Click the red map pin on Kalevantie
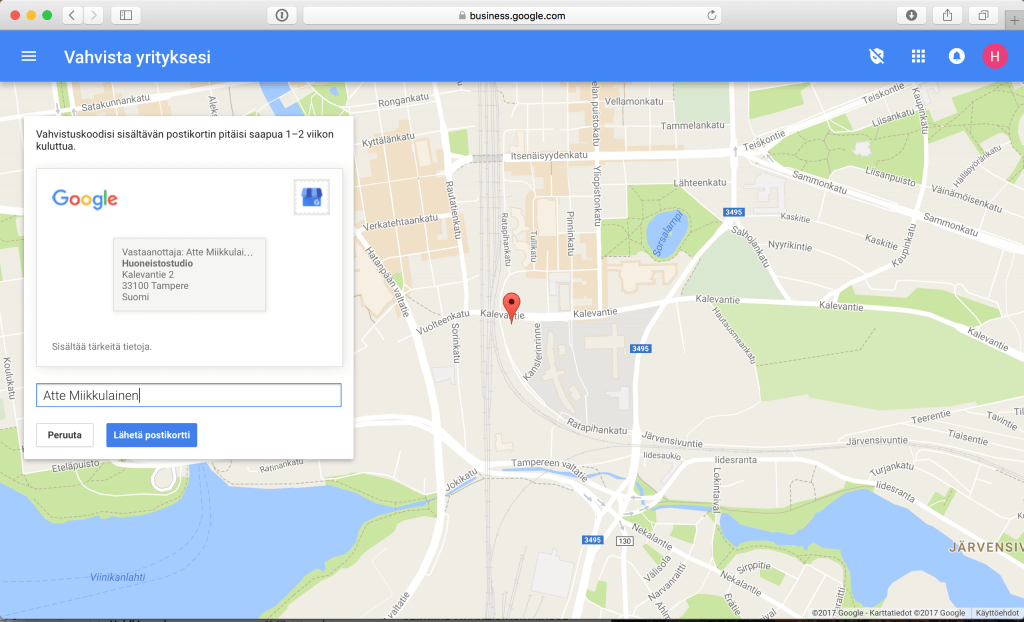Viewport: 1024px width, 622px height. pyautogui.click(x=511, y=306)
